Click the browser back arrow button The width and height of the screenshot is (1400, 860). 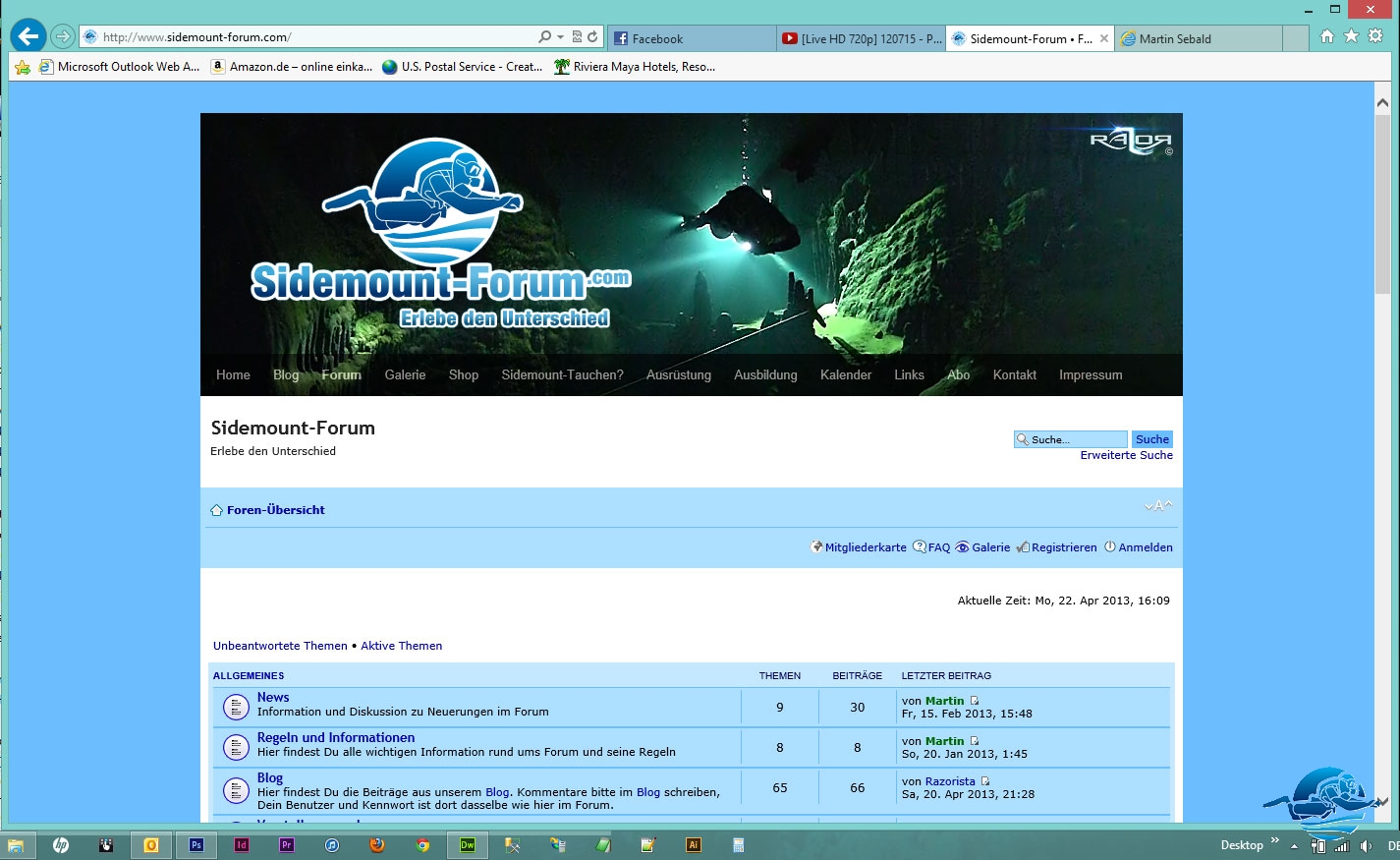(x=28, y=37)
